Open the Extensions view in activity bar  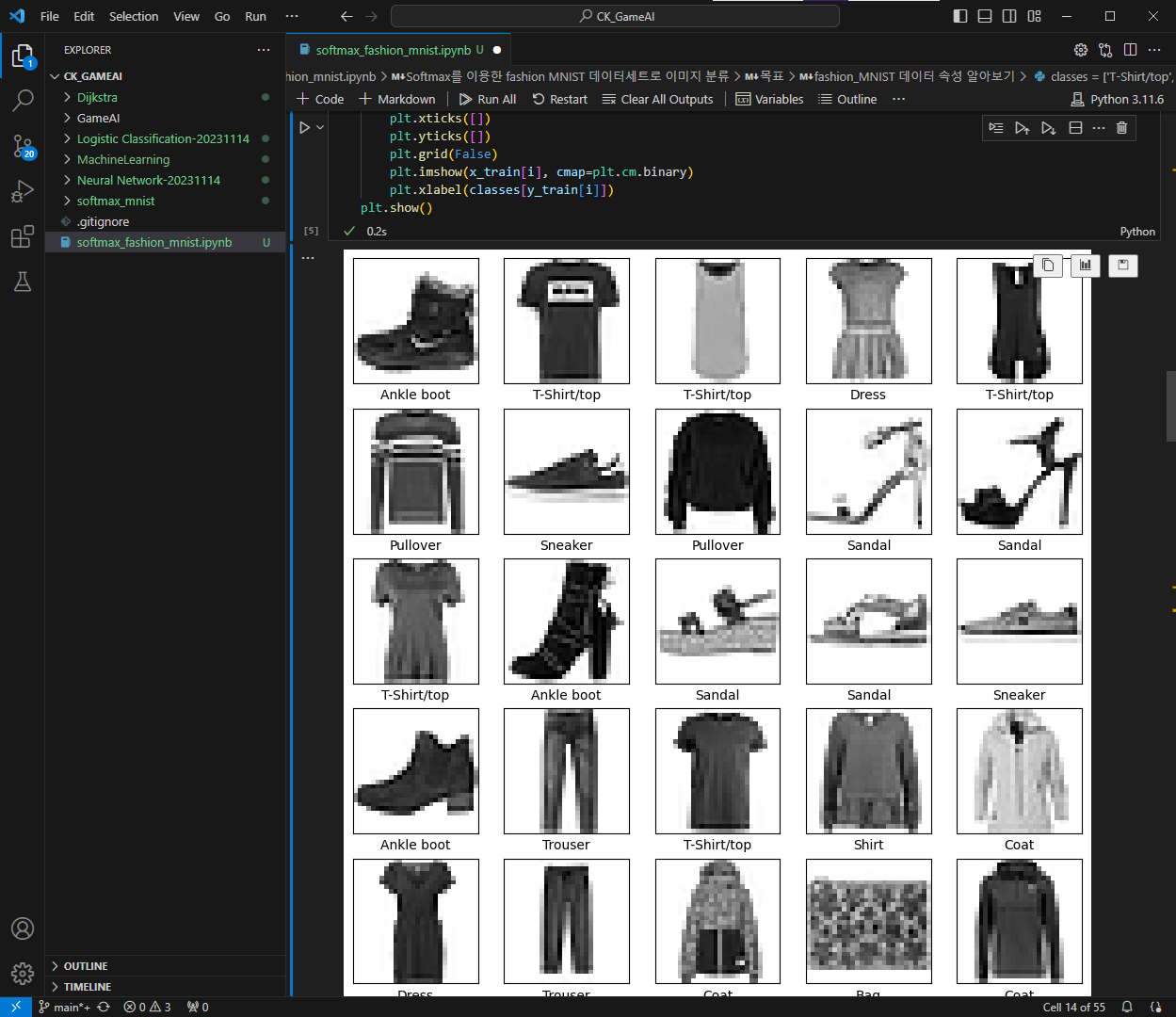pyautogui.click(x=23, y=237)
